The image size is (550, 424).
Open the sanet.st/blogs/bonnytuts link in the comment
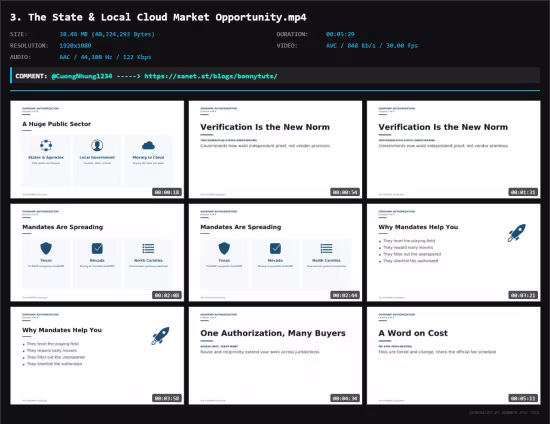tap(211, 76)
